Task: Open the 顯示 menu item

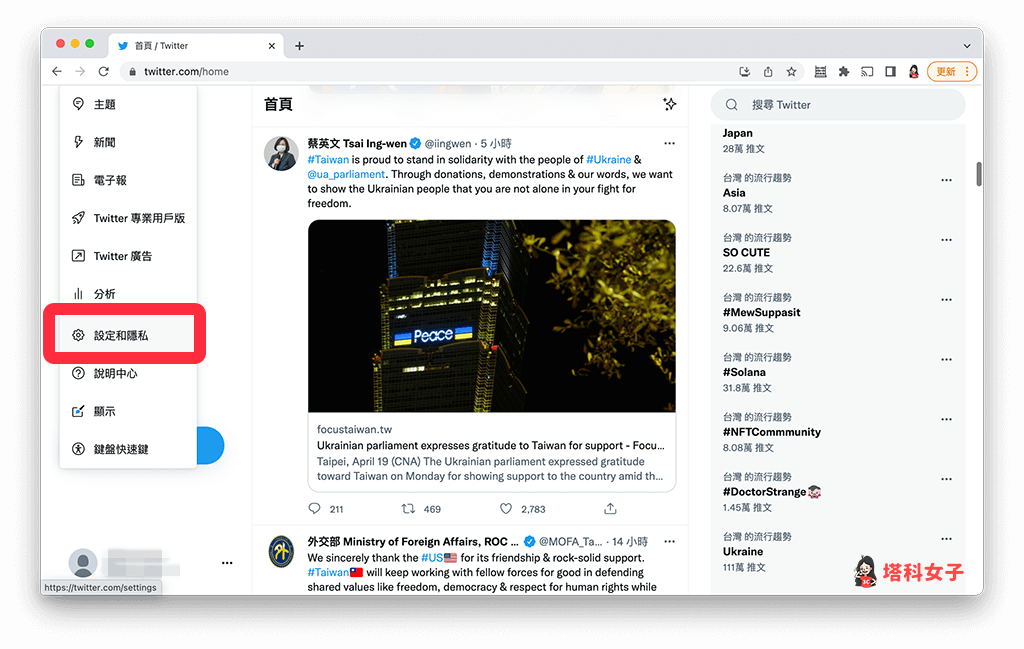Action: 128,411
